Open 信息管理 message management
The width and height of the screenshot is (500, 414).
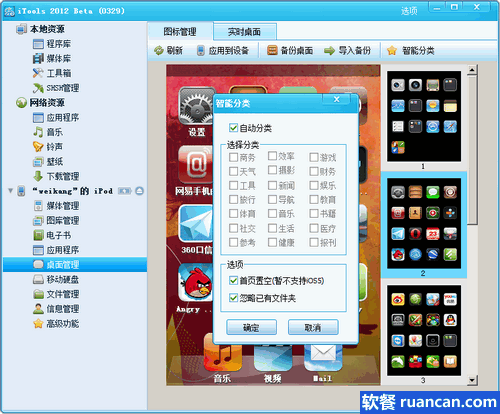pyautogui.click(x=56, y=309)
